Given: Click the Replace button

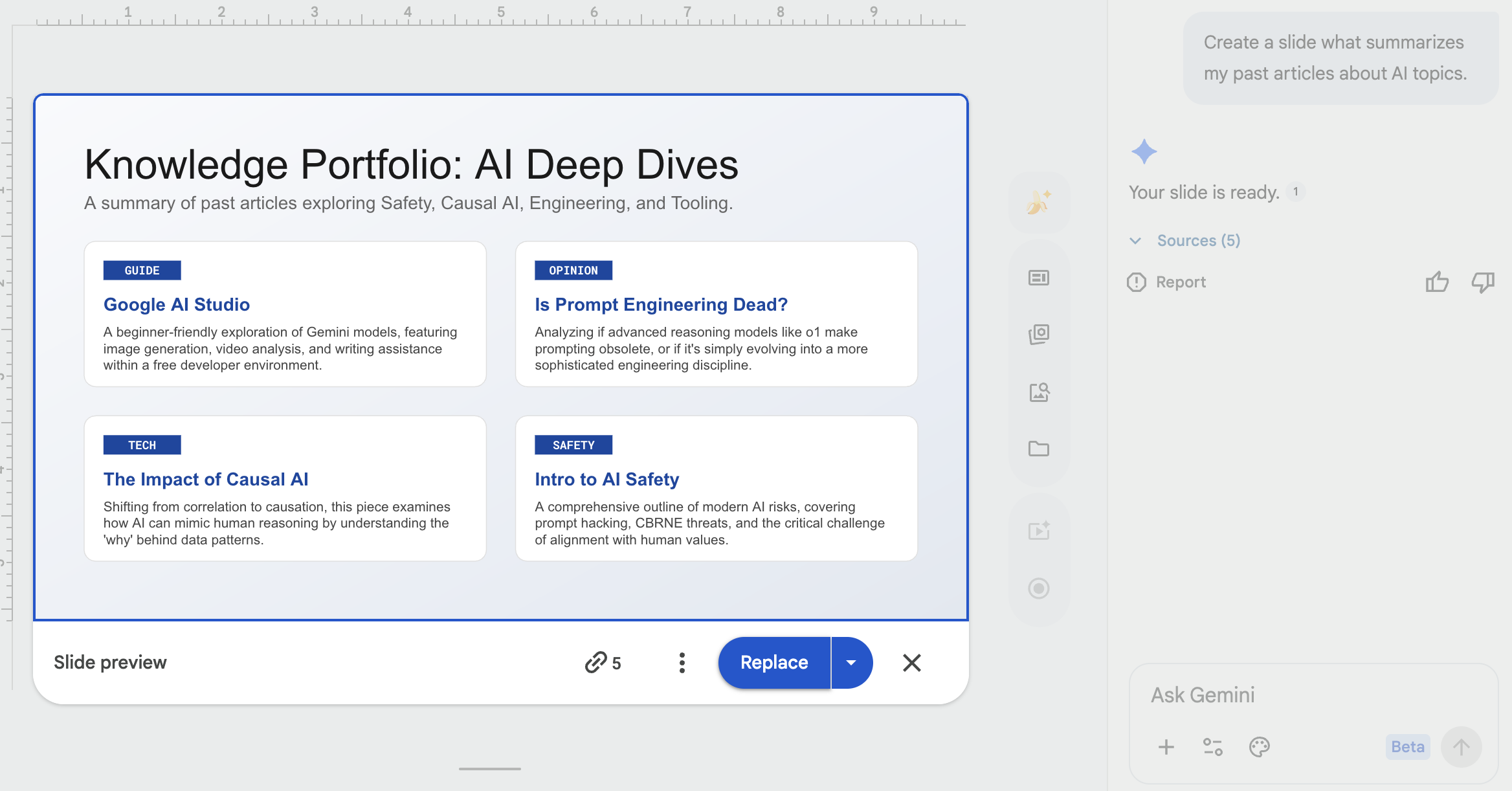Looking at the screenshot, I should 774,663.
